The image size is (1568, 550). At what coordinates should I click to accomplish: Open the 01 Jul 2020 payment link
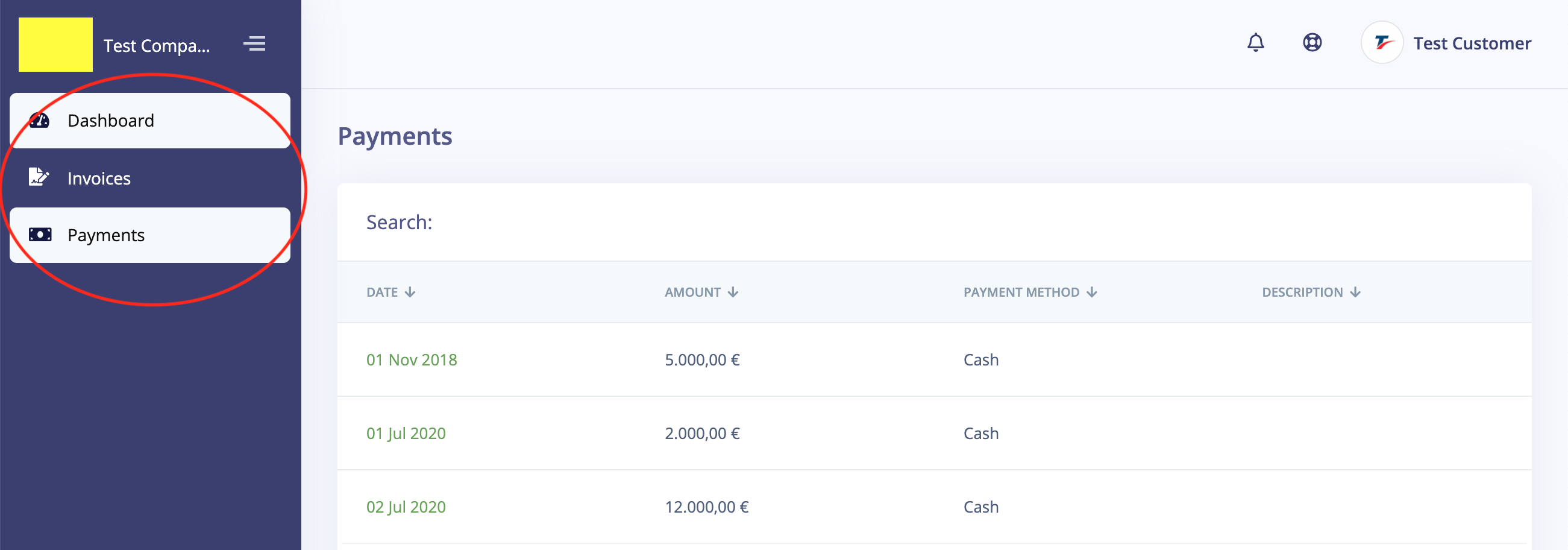[406, 434]
